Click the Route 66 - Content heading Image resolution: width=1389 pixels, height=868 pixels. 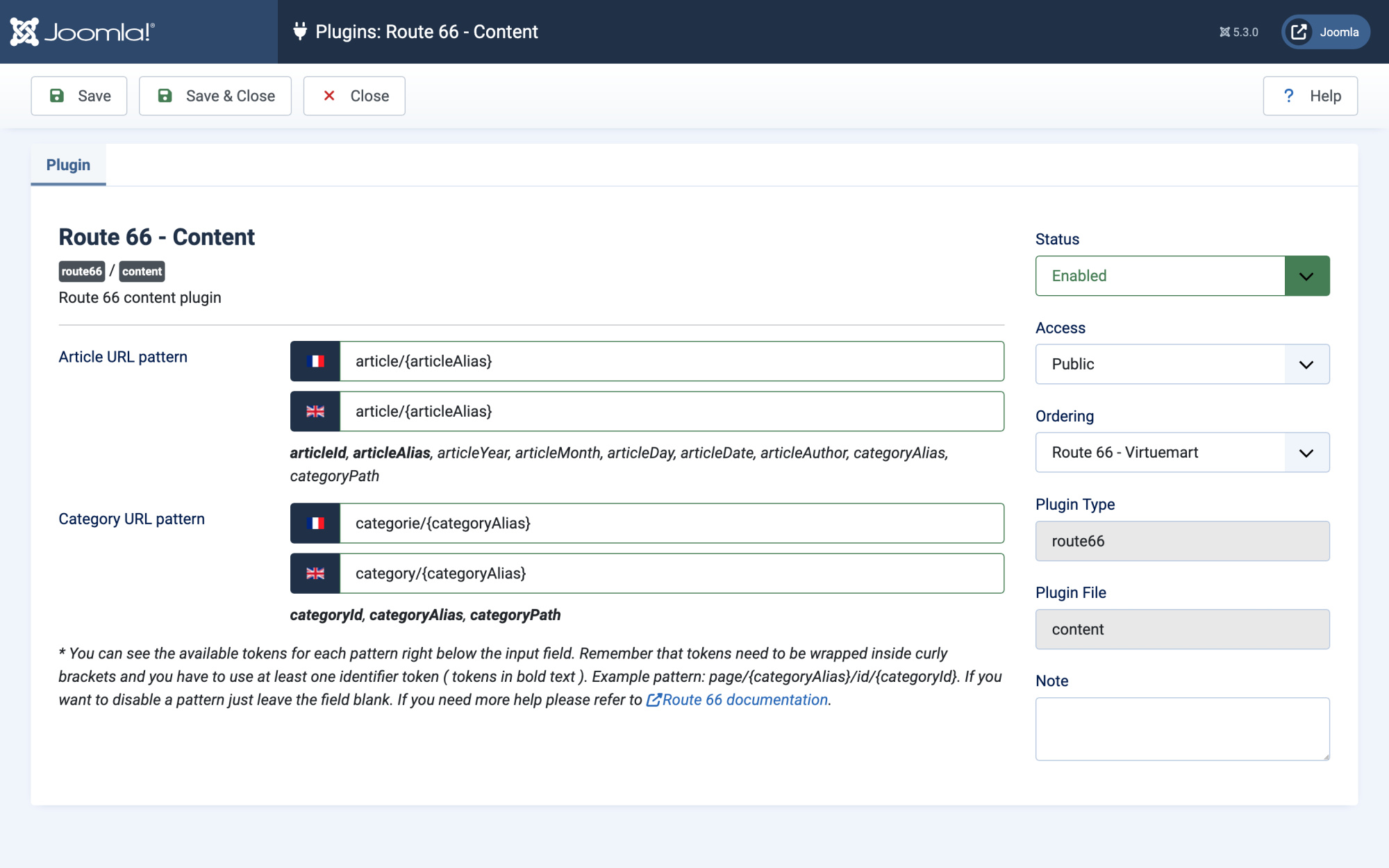[156, 237]
